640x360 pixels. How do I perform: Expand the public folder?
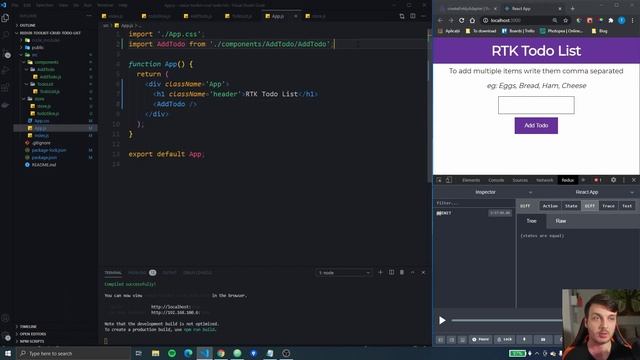55,47
